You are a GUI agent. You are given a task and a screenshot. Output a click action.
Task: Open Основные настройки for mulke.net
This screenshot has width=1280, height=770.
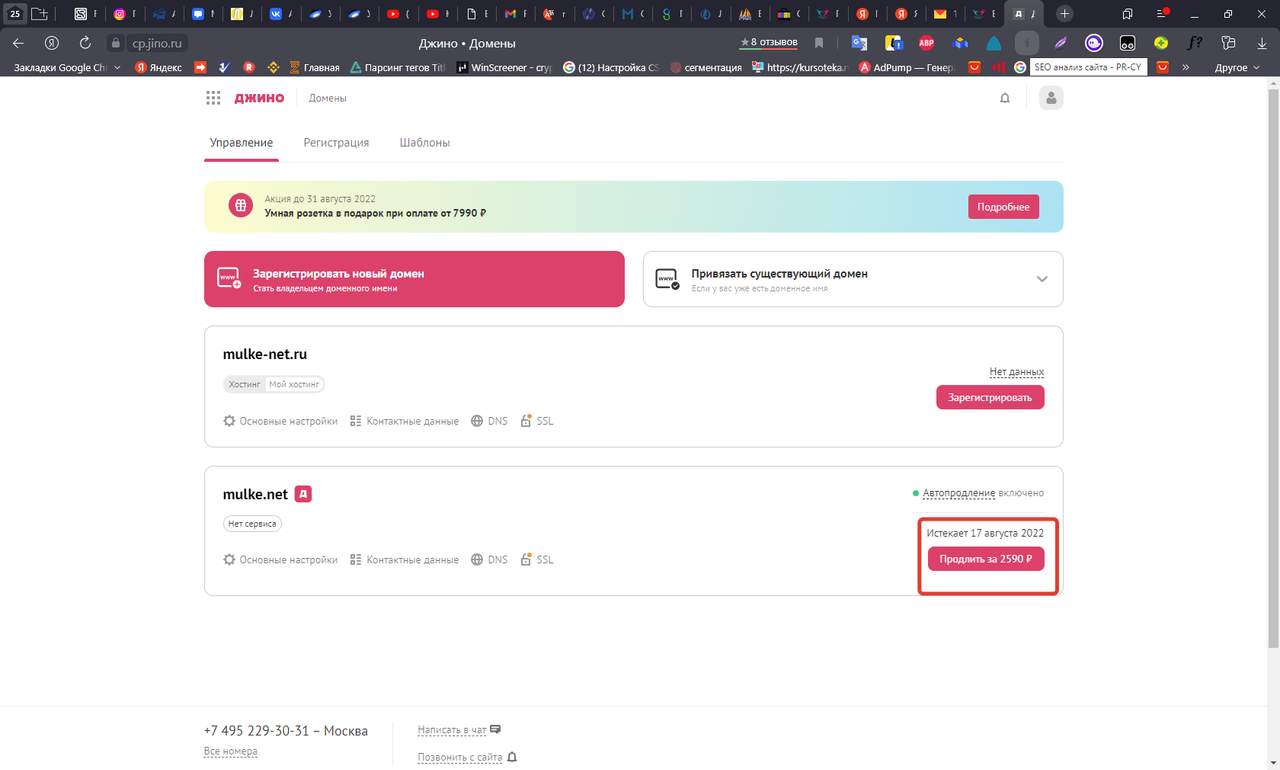[280, 560]
